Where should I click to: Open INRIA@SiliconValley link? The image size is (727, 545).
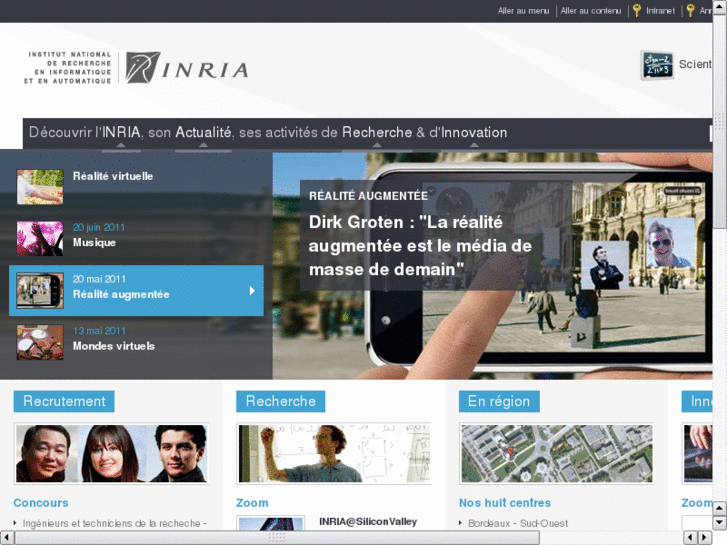tap(368, 522)
